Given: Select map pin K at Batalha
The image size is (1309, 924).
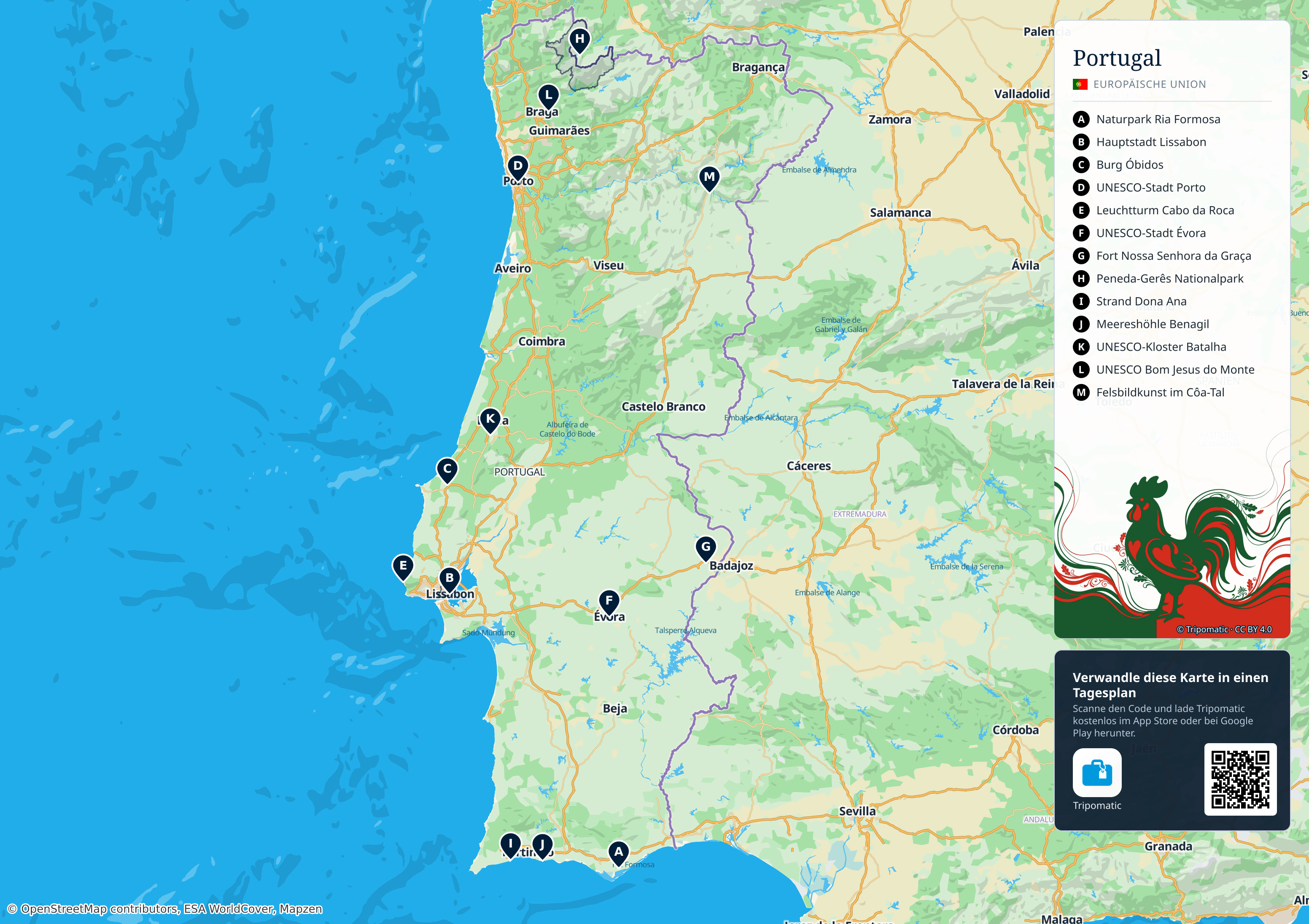Looking at the screenshot, I should coord(490,420).
